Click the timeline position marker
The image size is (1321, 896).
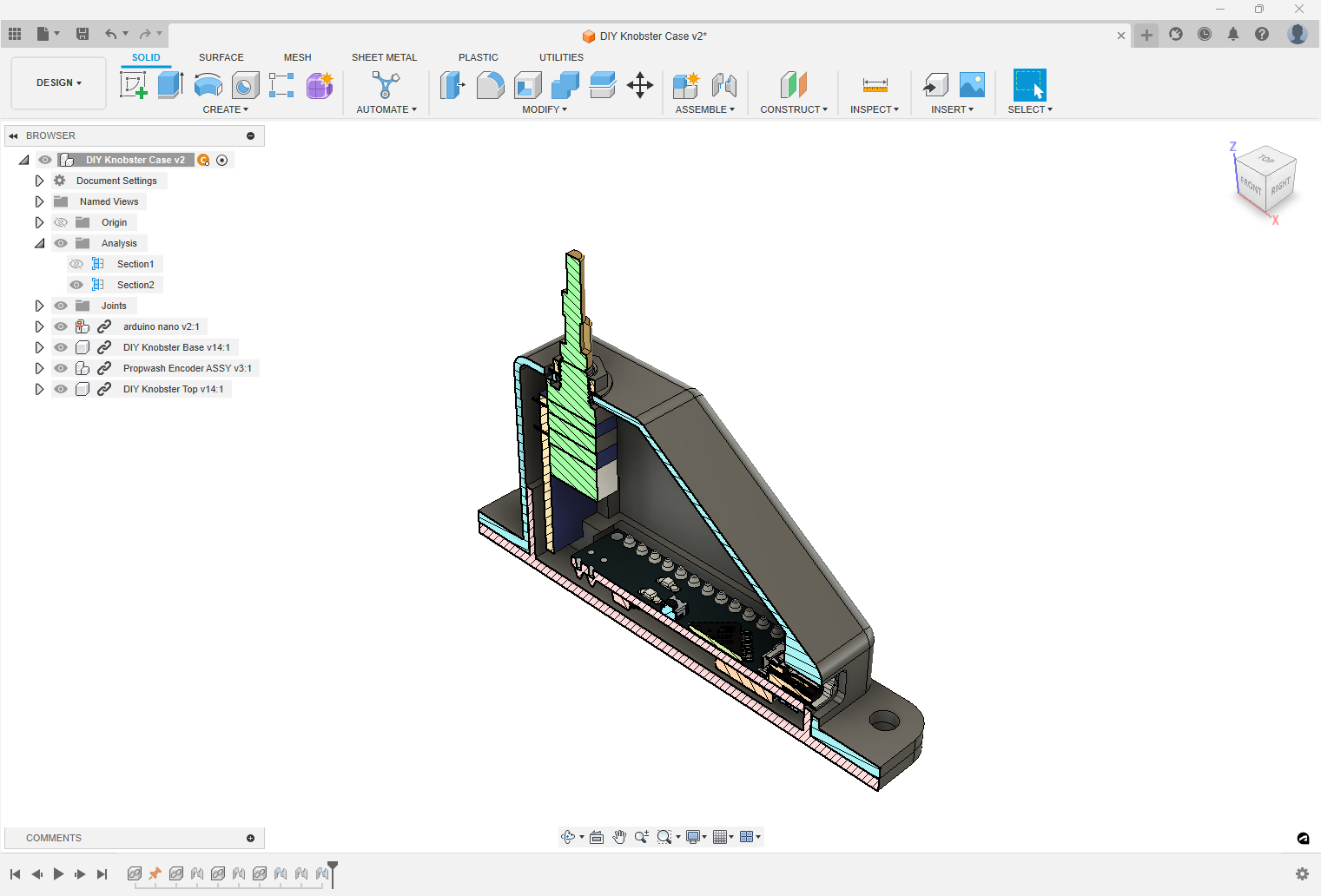[330, 874]
